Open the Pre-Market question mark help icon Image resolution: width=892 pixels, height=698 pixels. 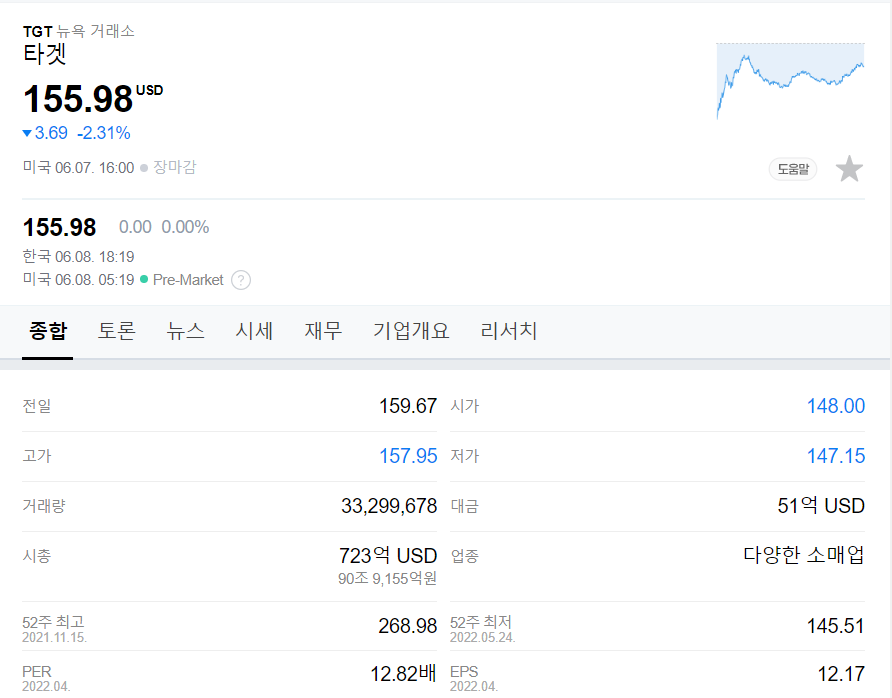[x=241, y=280]
